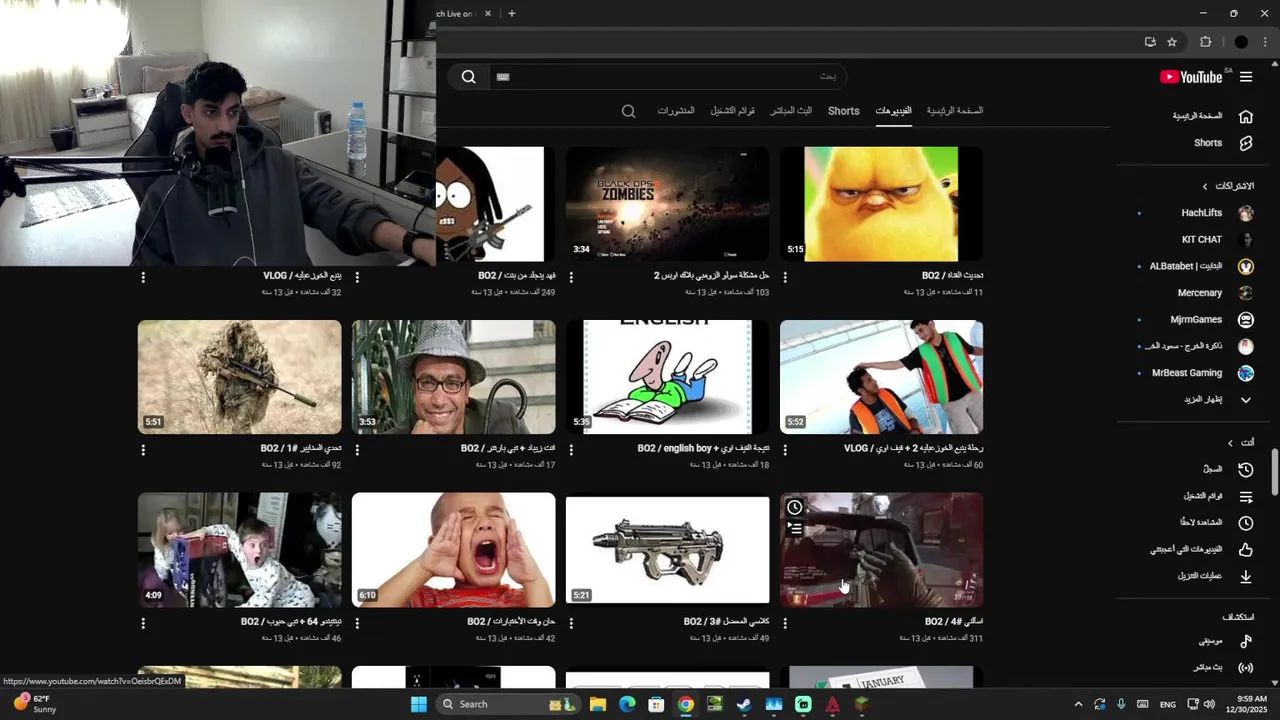This screenshot has height=720, width=1280.
Task: Click the YouTube logo
Action: pos(1191,77)
